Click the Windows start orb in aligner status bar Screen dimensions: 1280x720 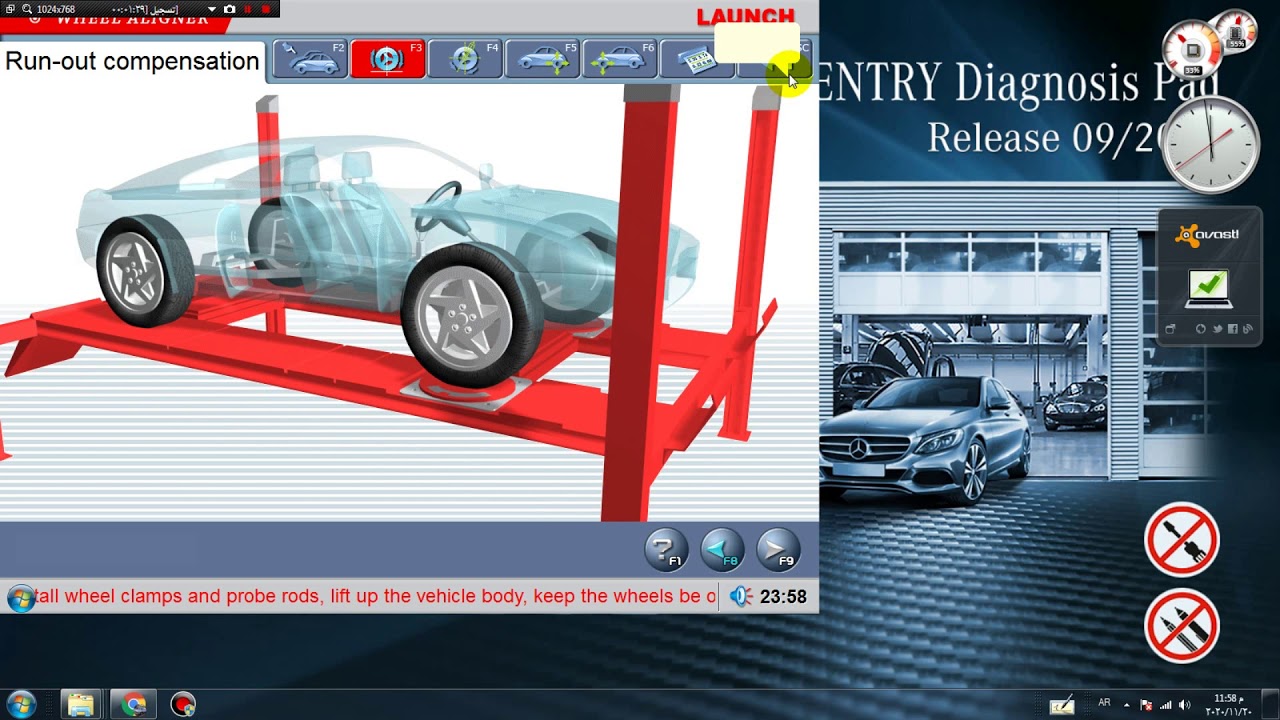[19, 598]
